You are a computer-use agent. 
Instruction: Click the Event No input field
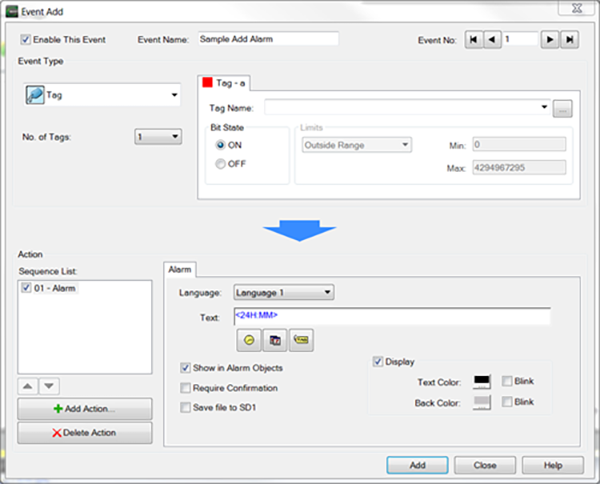[x=521, y=39]
